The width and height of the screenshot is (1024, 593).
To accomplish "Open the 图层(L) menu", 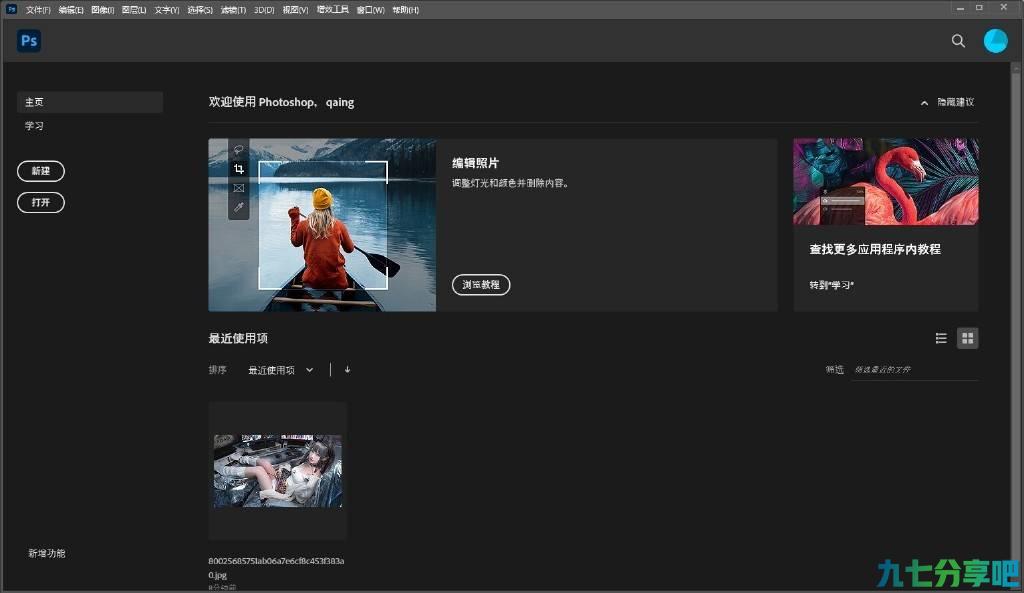I will (x=134, y=10).
